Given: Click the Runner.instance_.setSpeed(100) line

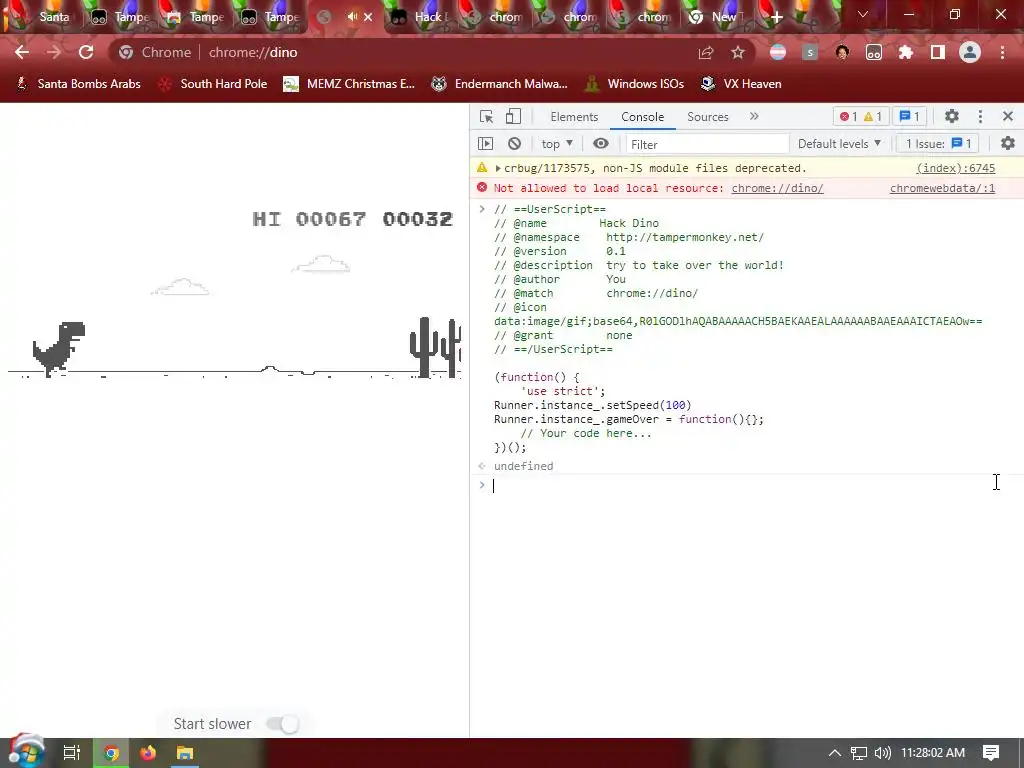Looking at the screenshot, I should [592, 405].
